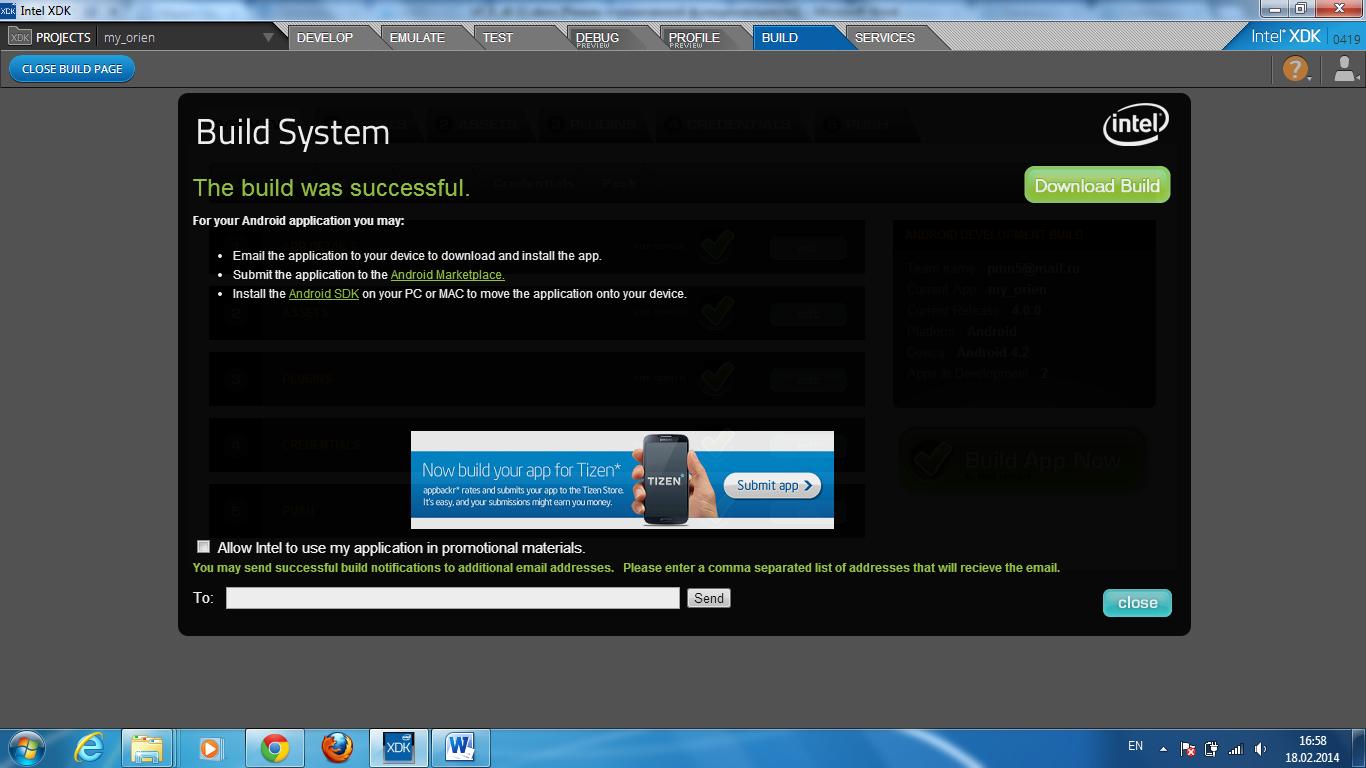The height and width of the screenshot is (768, 1366).
Task: Switch to Microsoft Word taskbar item
Action: pyautogui.click(x=461, y=748)
